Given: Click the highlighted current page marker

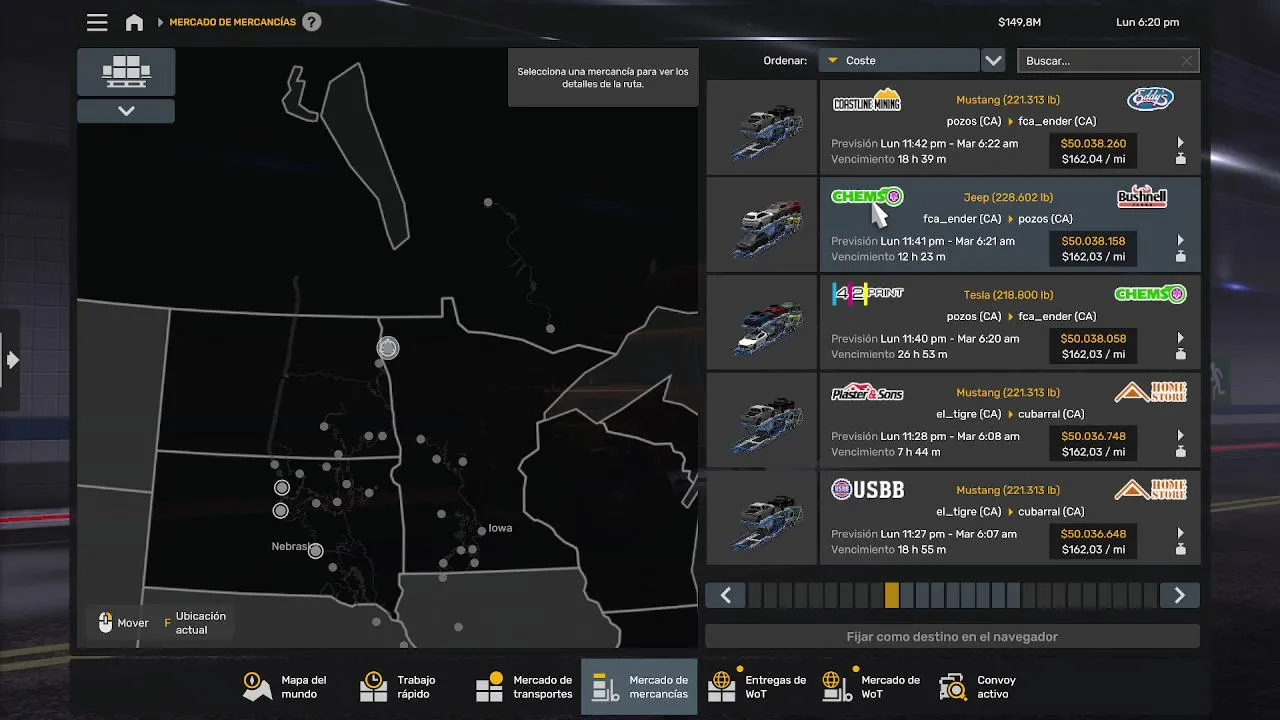Looking at the screenshot, I should click(x=891, y=595).
